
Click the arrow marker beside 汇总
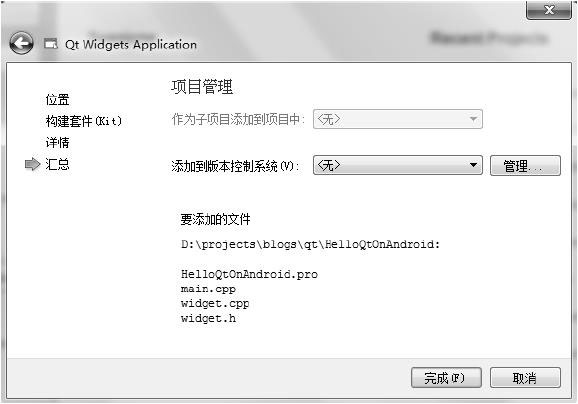click(x=32, y=164)
